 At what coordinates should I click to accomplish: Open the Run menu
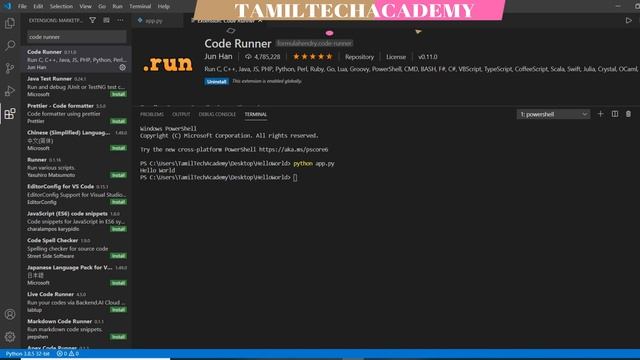click(118, 7)
